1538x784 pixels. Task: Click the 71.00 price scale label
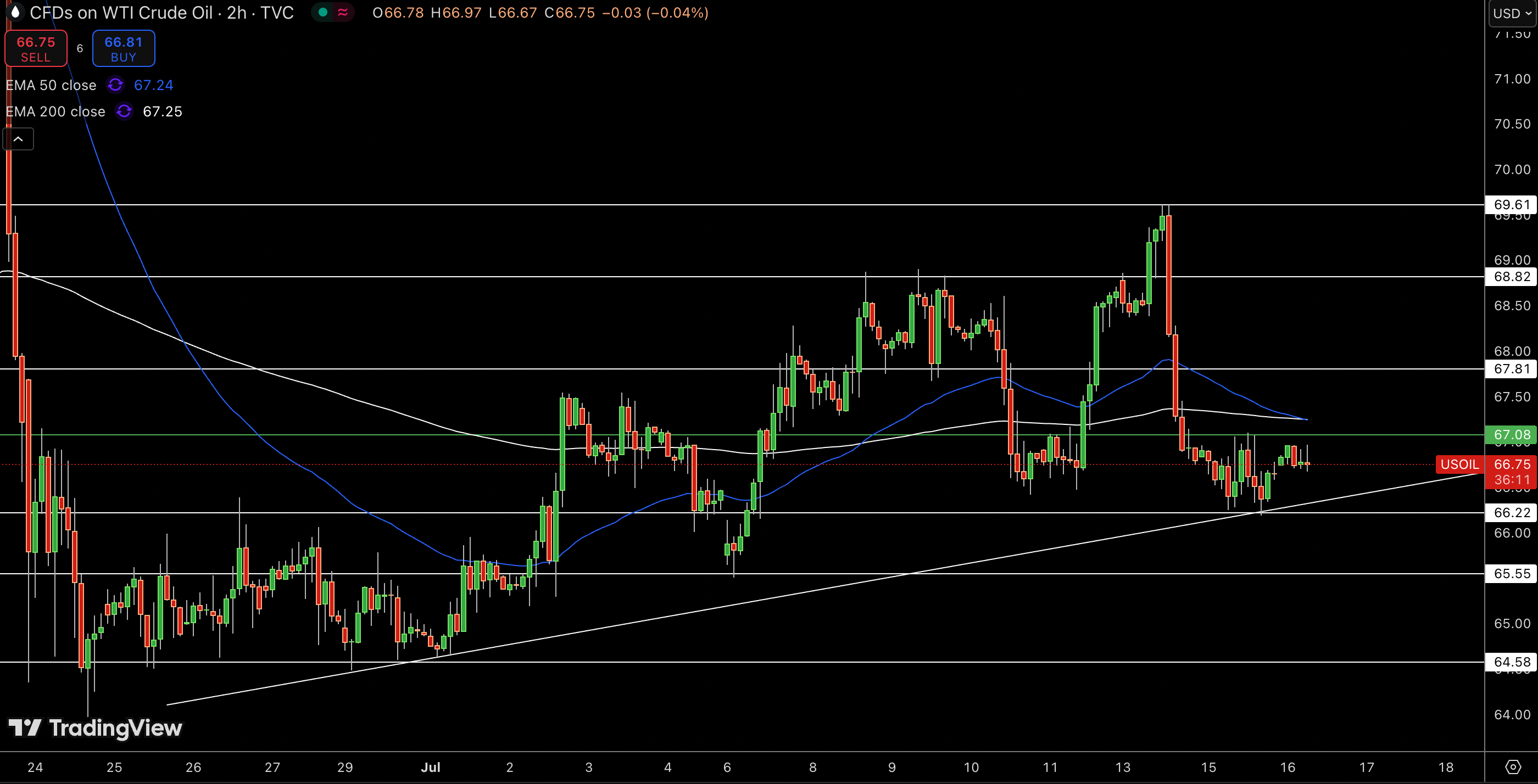click(1512, 79)
